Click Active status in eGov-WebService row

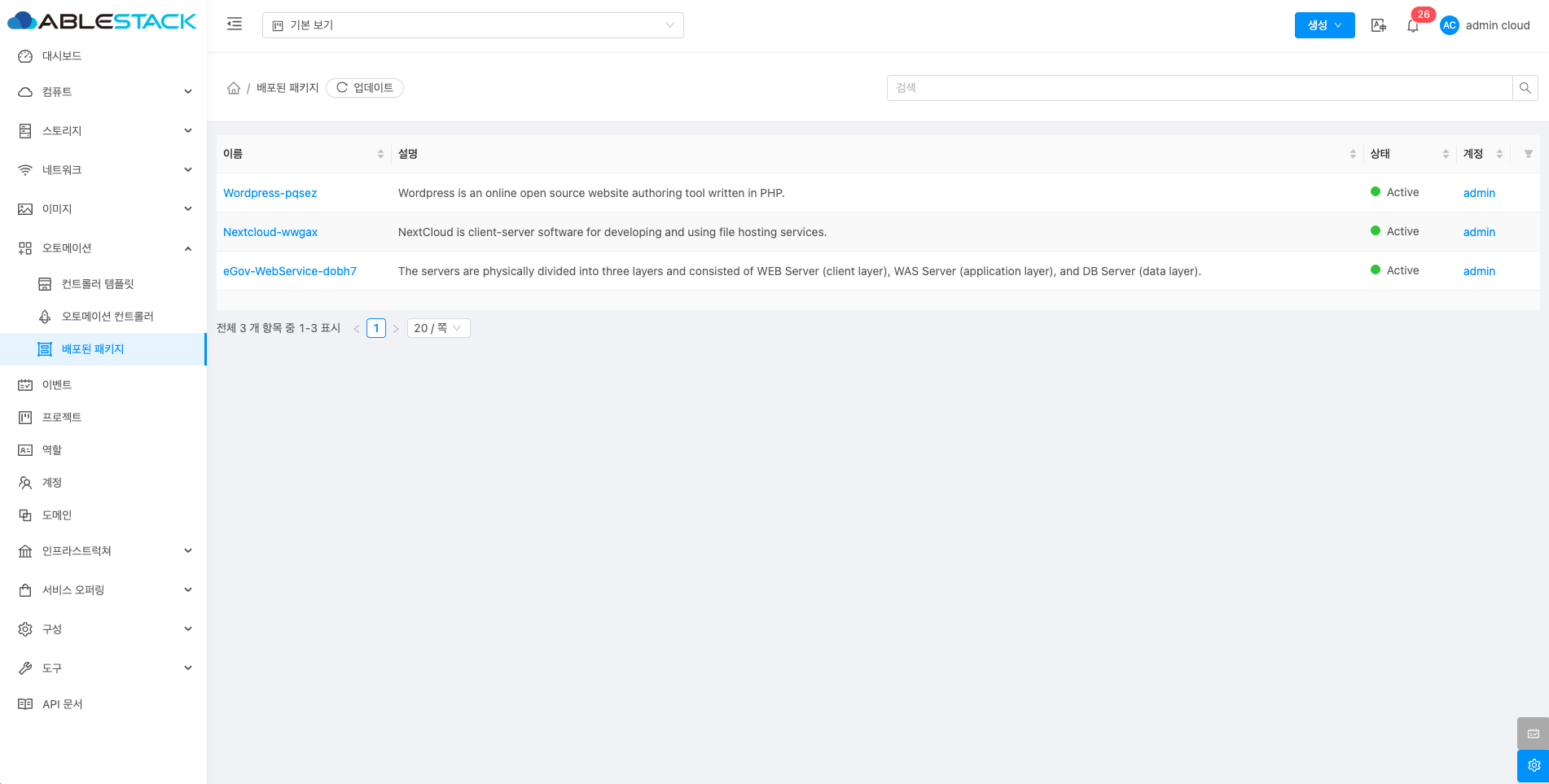pos(1395,270)
